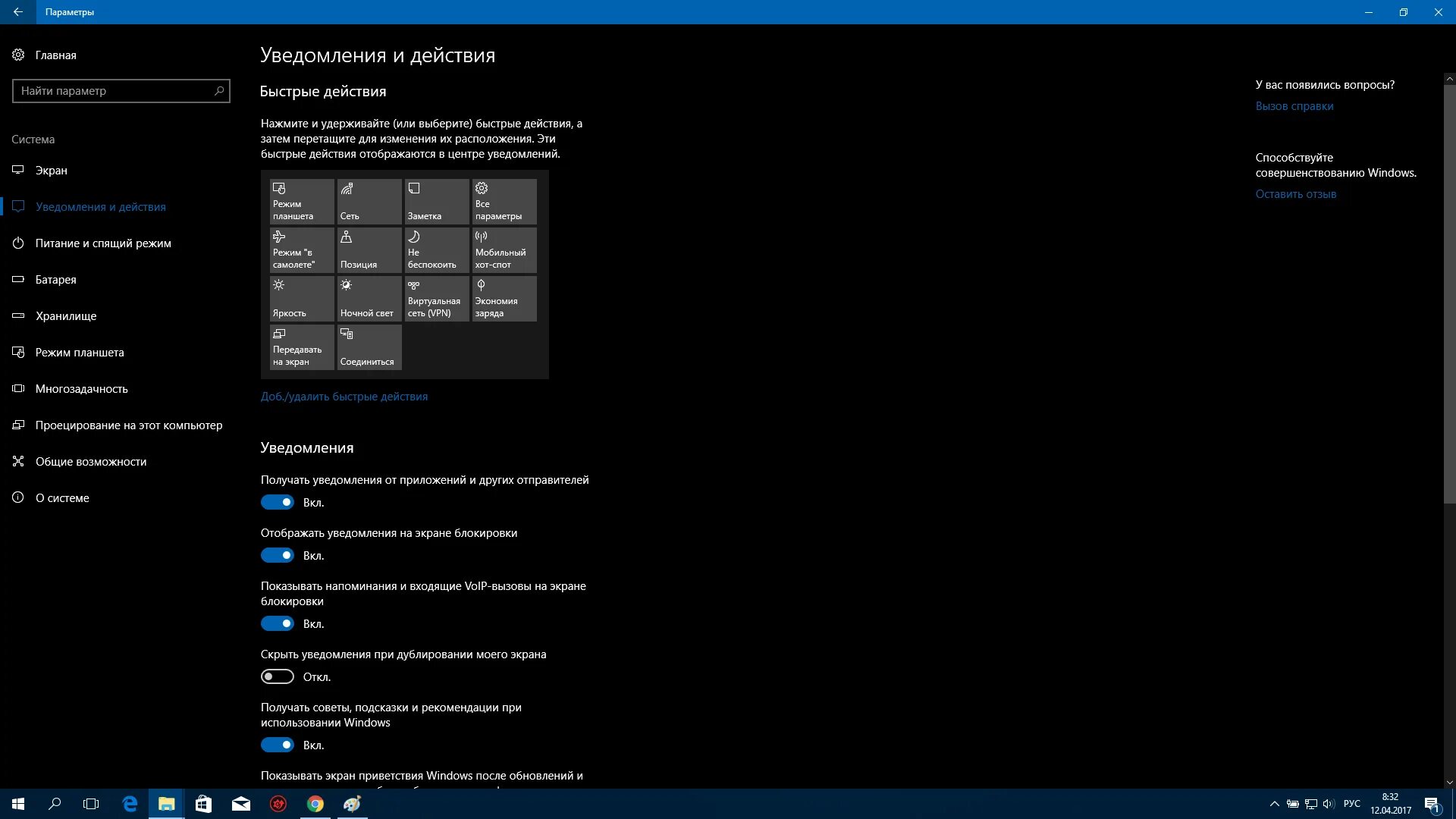The width and height of the screenshot is (1456, 819).
Task: Click the Do not disturb tile
Action: pyautogui.click(x=436, y=249)
